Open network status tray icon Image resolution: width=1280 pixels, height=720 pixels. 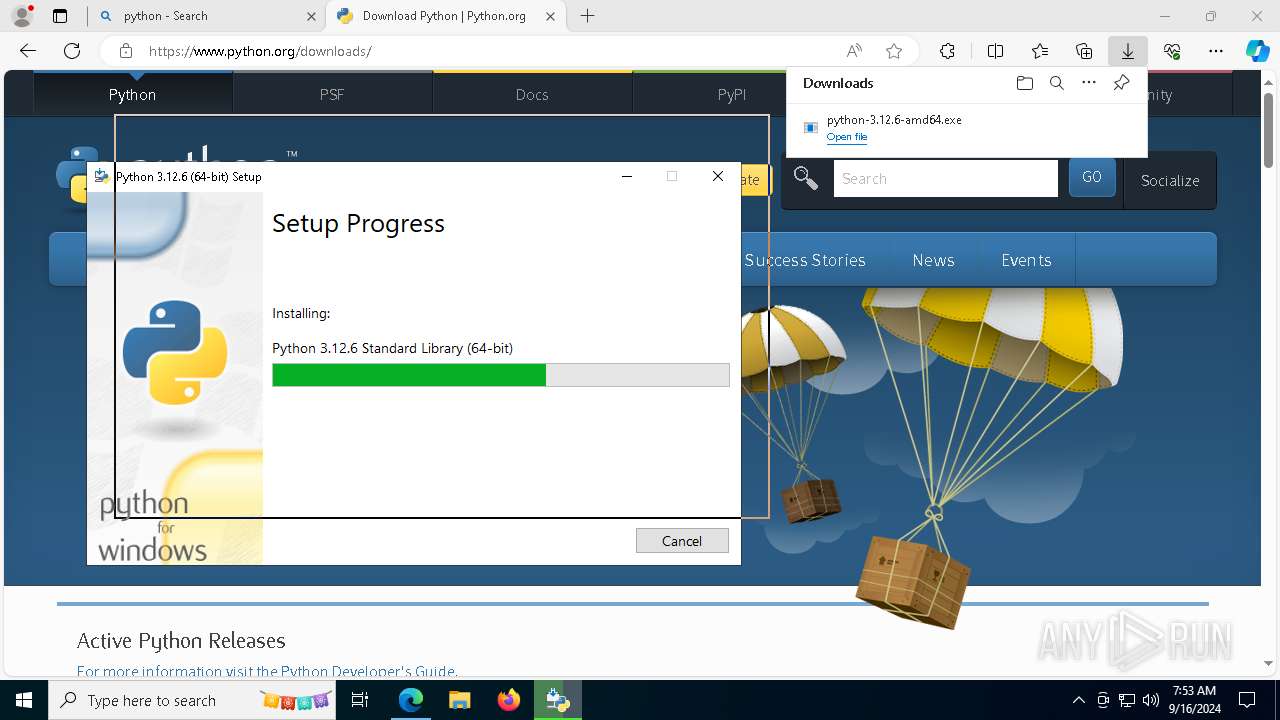1127,700
